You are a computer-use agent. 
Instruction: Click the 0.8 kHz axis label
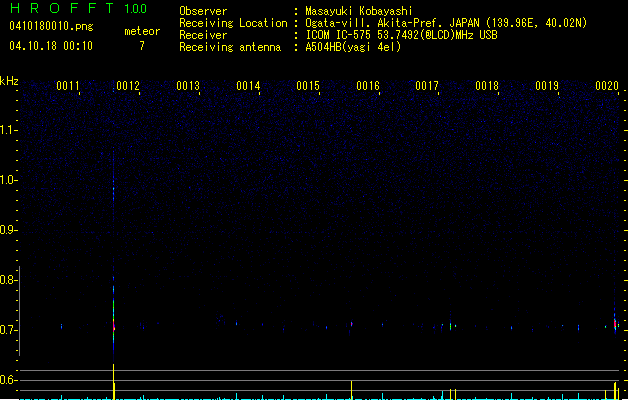click(8, 280)
